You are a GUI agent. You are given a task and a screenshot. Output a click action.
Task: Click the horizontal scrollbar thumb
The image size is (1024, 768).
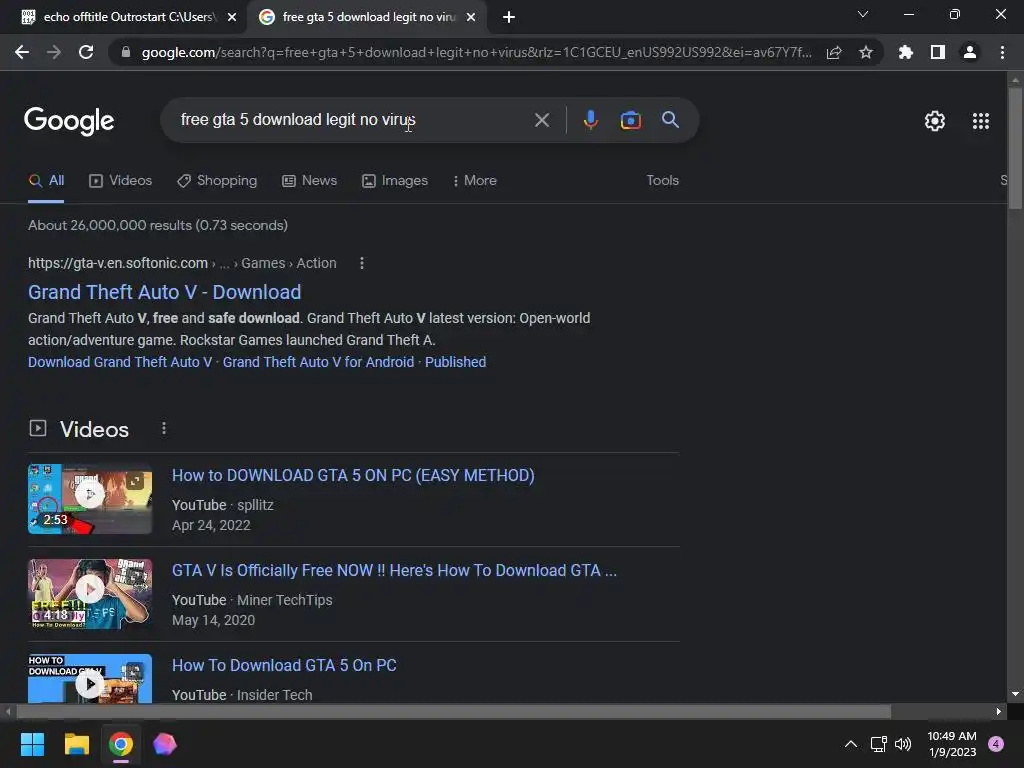(453, 711)
